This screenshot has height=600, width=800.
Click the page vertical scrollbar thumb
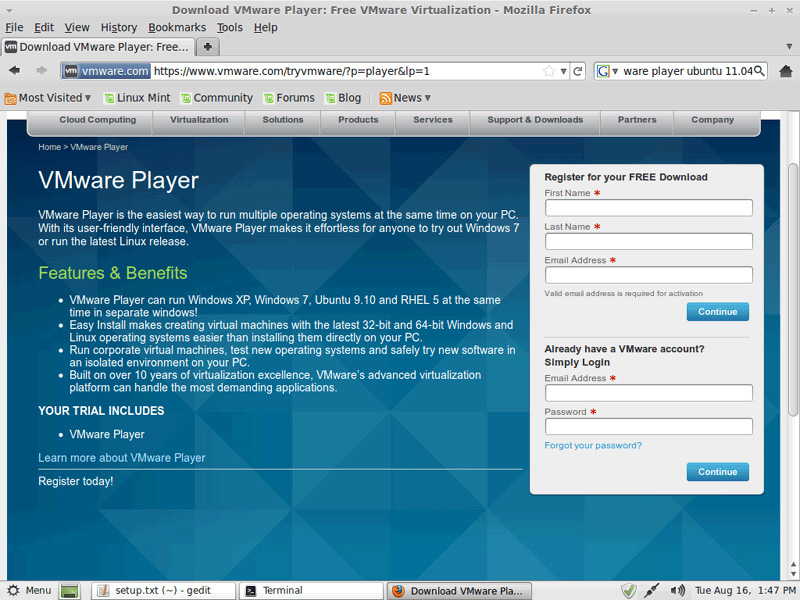coord(792,290)
